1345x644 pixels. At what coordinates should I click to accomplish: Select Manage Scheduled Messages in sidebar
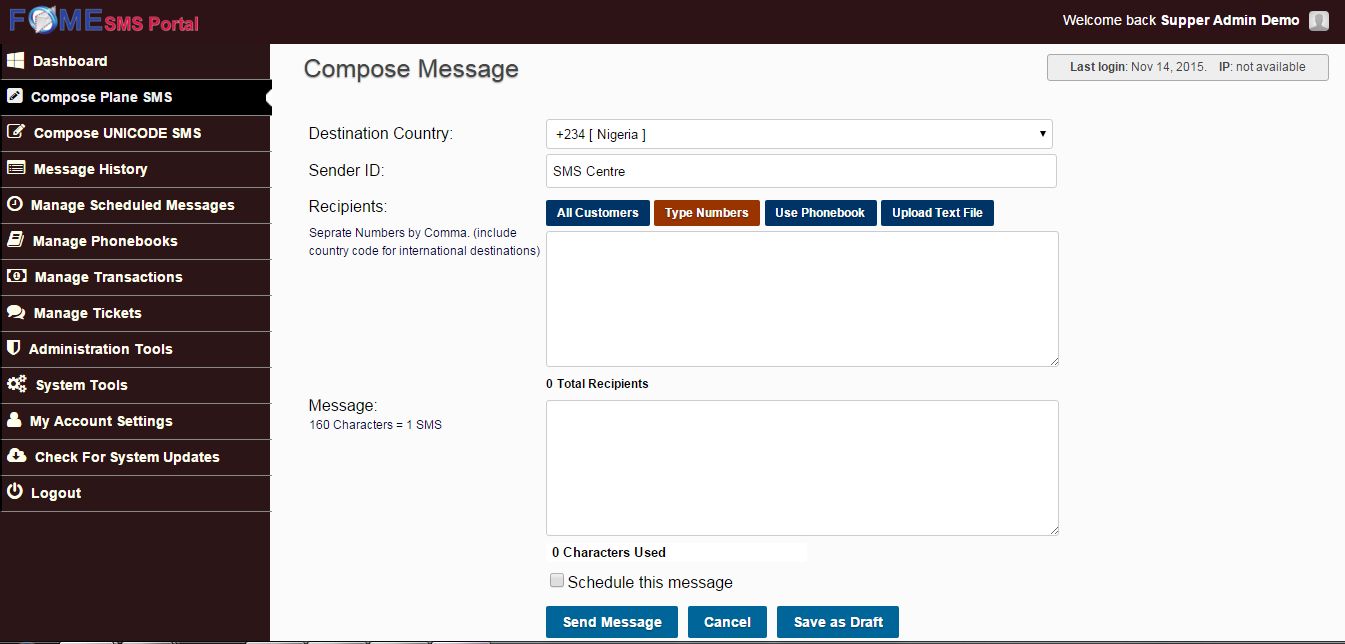click(x=135, y=205)
